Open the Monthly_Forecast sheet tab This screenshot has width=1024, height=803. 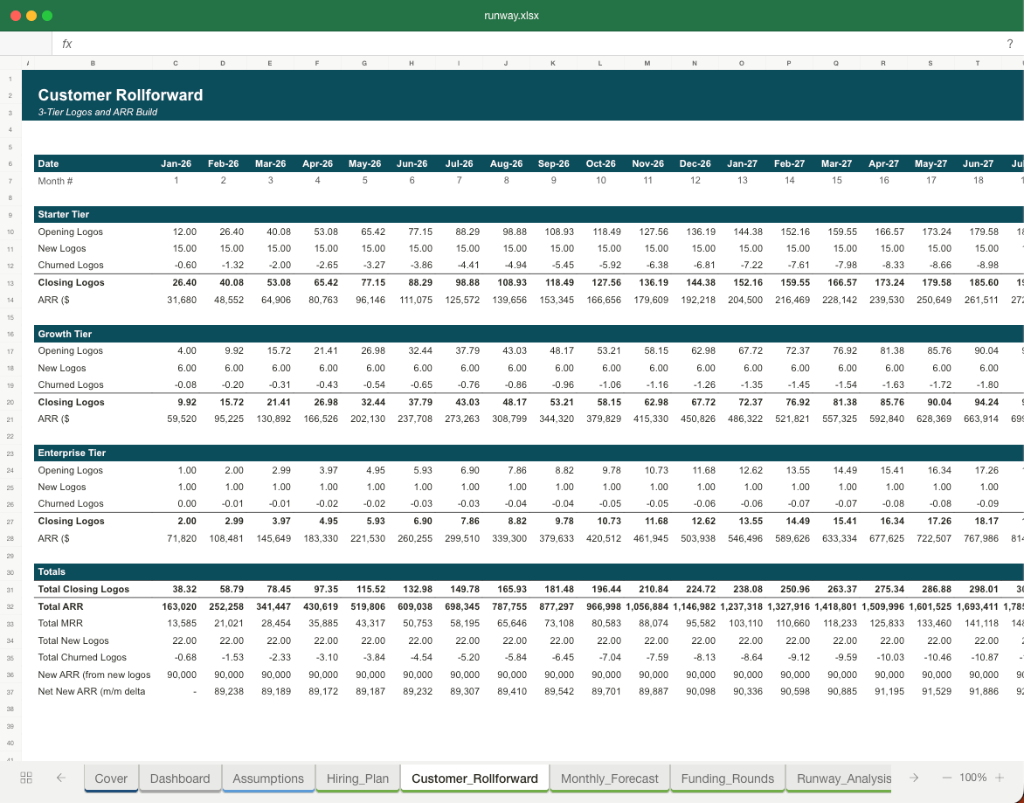[x=609, y=778]
